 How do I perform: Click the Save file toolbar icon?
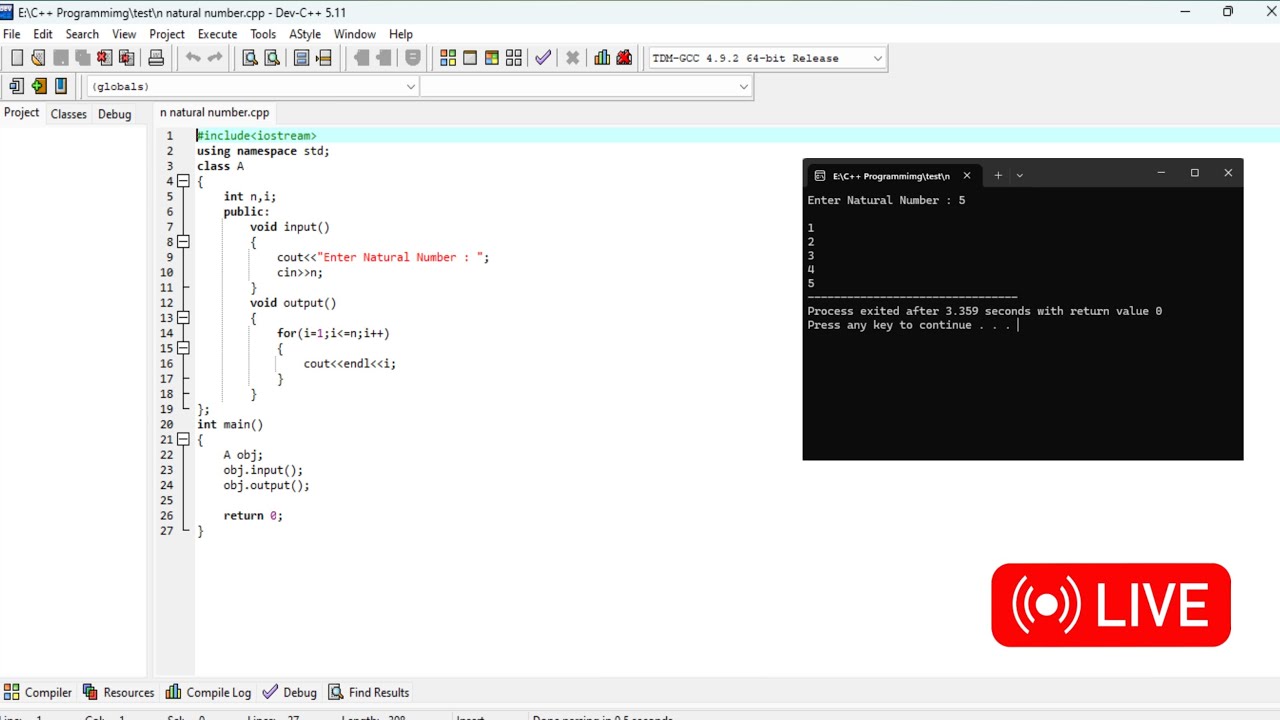(x=61, y=58)
